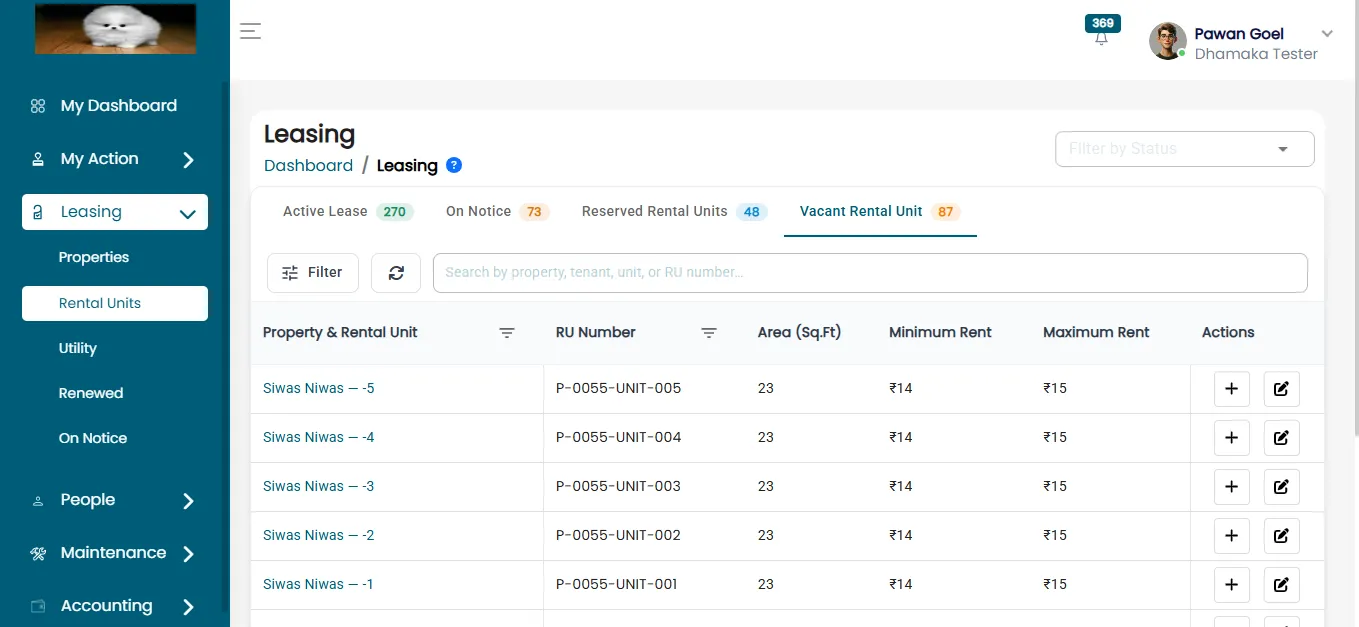Open the Siwas Niwas — -5 link
1359x627 pixels.
pos(319,388)
